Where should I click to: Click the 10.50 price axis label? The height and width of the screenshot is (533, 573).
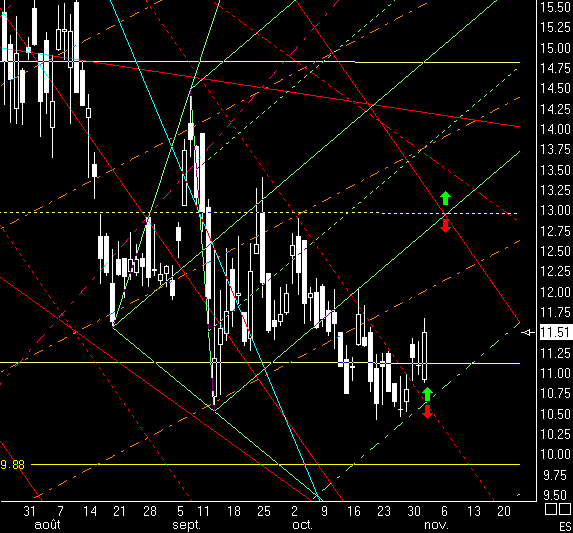pos(555,414)
